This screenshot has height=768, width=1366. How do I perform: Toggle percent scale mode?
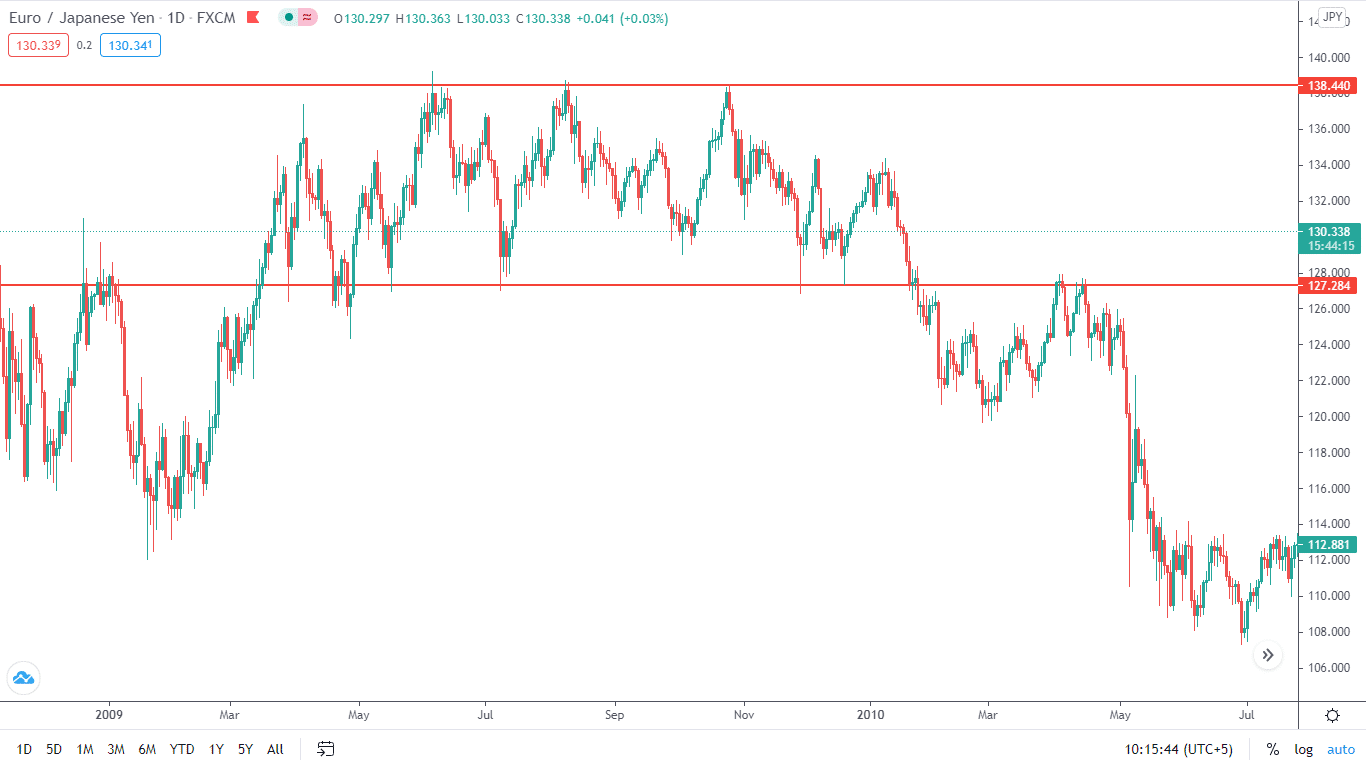(x=1273, y=749)
